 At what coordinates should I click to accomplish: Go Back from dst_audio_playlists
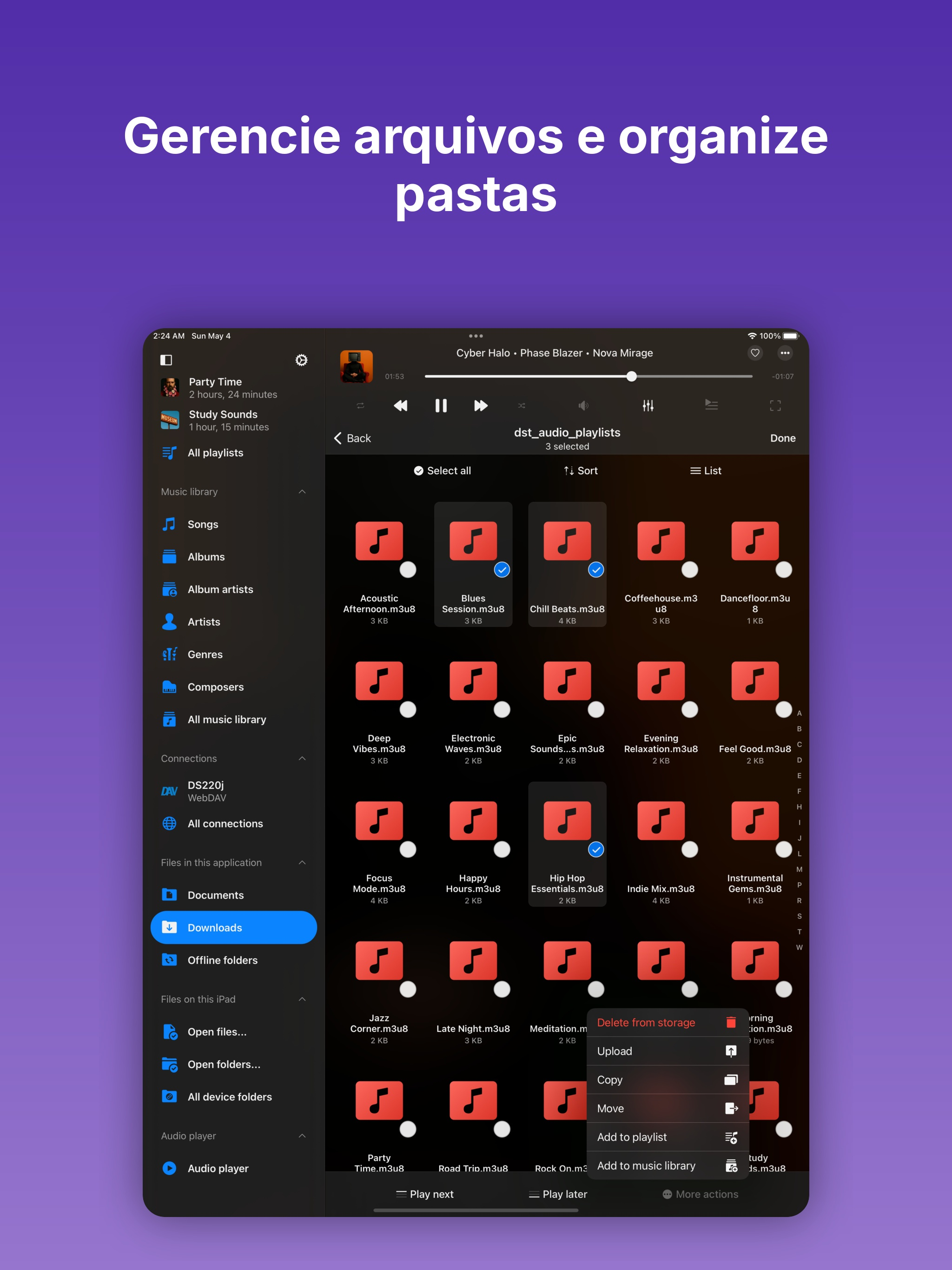352,438
